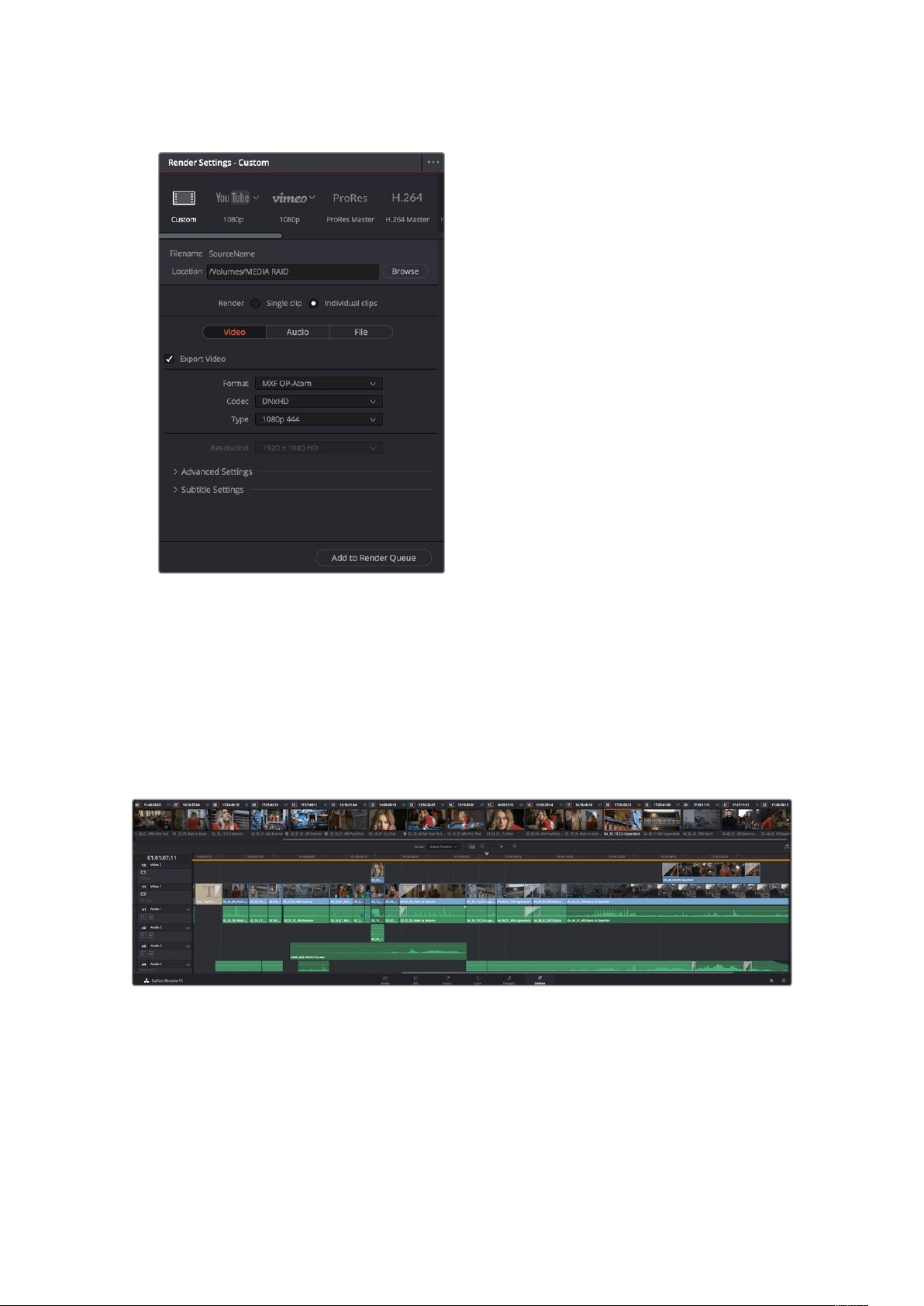Open the Format dropdown showing MXF OP-Atom
The image size is (924, 1306).
pyautogui.click(x=319, y=383)
